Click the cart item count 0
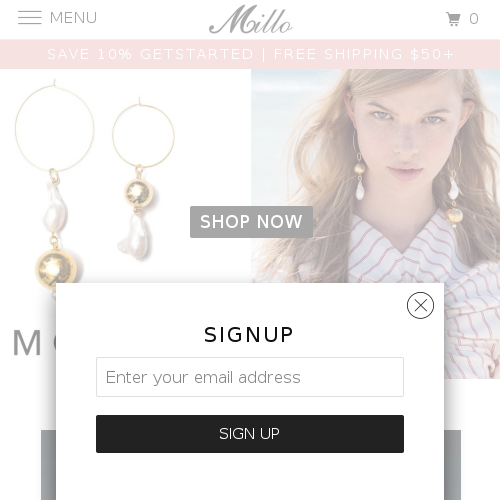Image resolution: width=500 pixels, height=500 pixels. pyautogui.click(x=474, y=19)
